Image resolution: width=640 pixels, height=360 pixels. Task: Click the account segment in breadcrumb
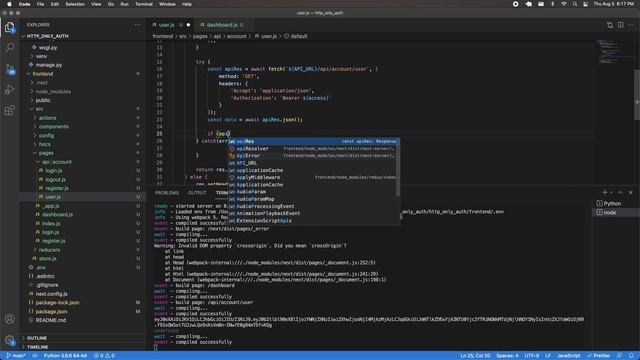[x=236, y=36]
